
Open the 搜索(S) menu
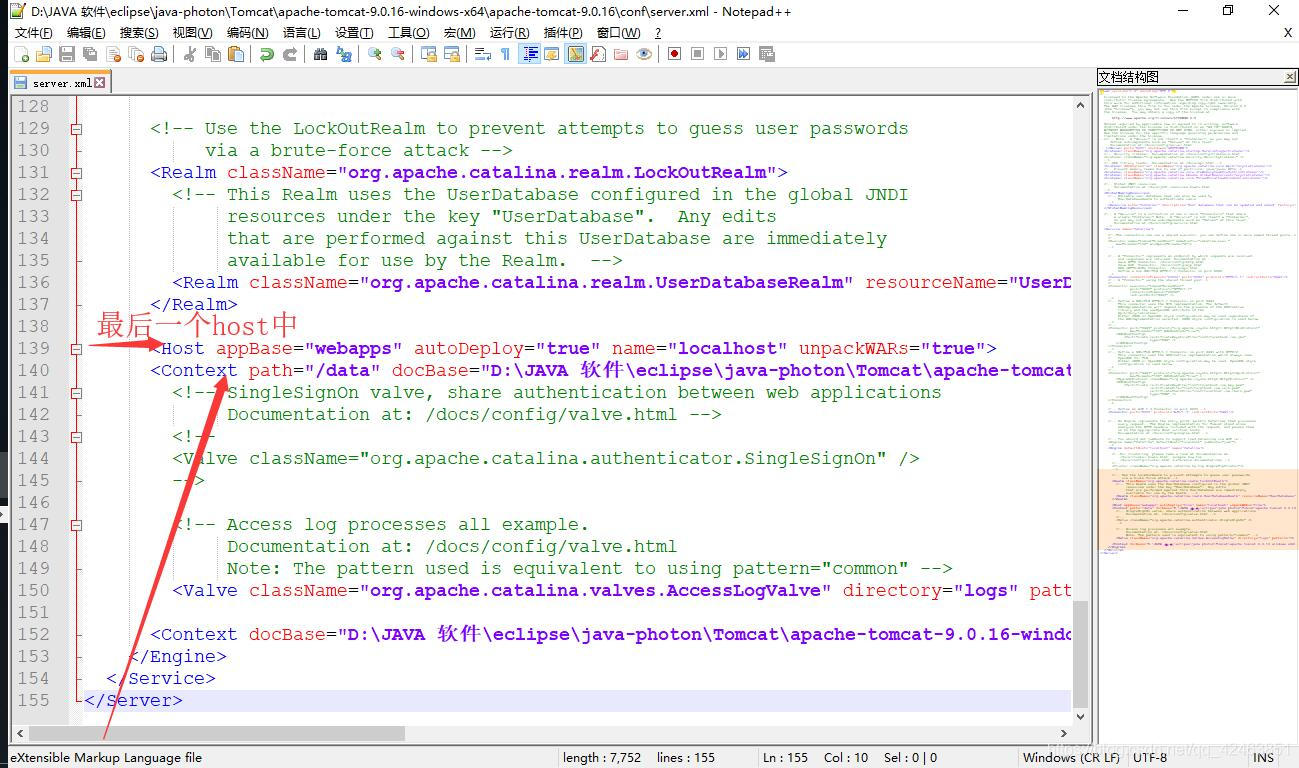(x=139, y=33)
